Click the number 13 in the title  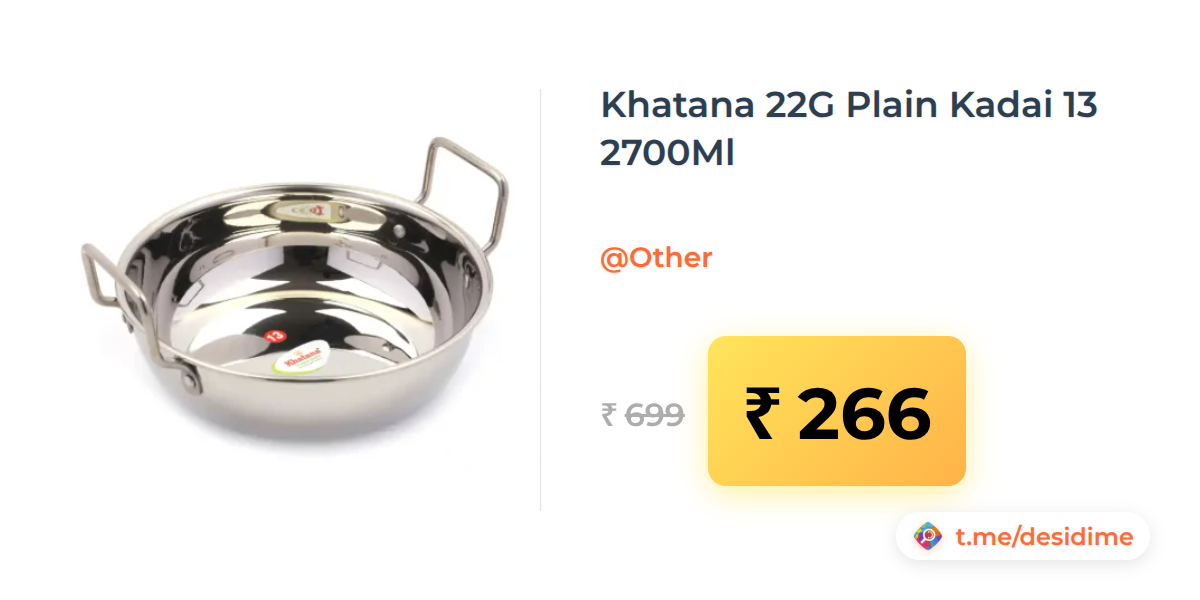click(x=1080, y=105)
